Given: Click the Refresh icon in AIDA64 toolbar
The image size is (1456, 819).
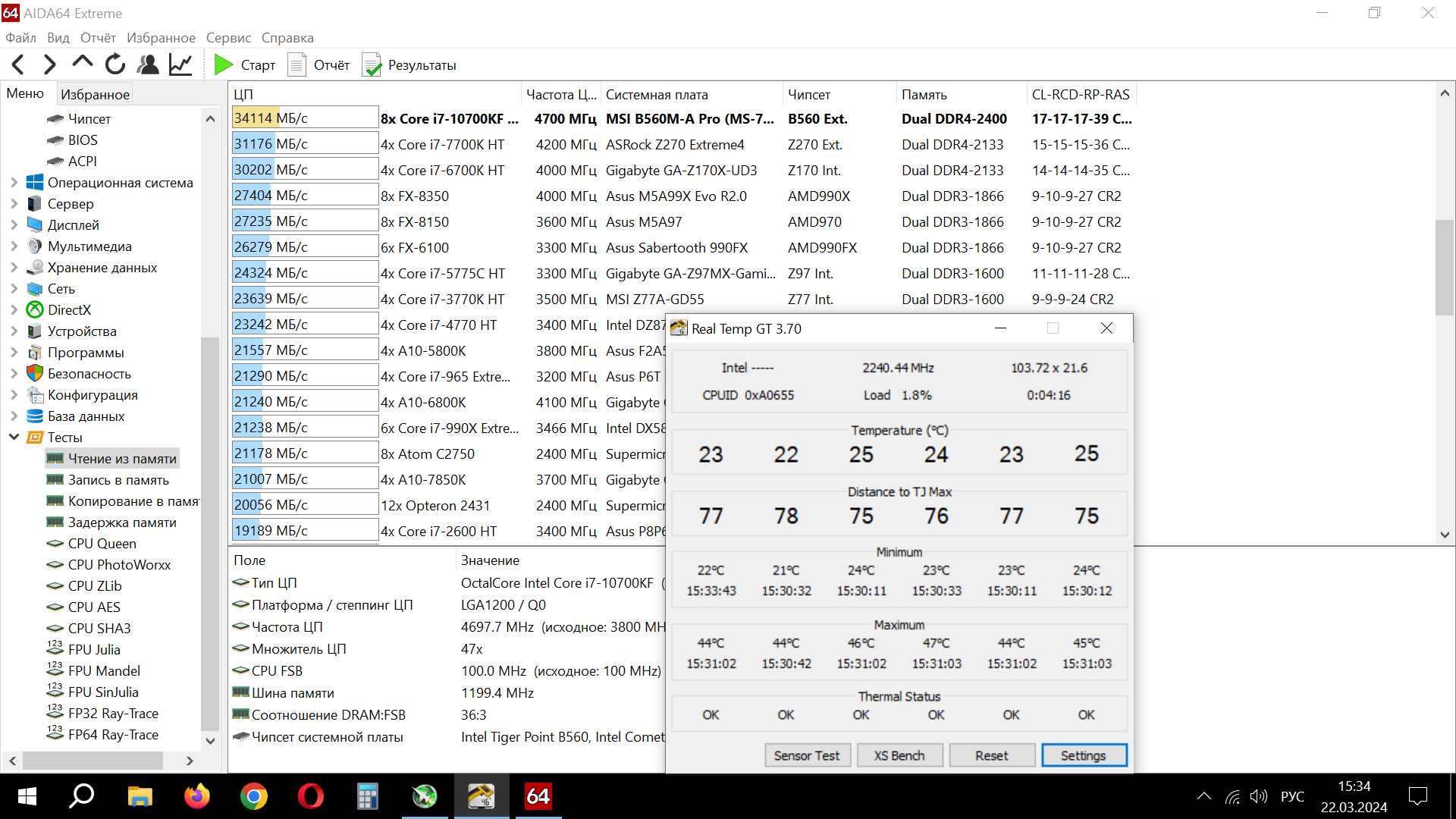Looking at the screenshot, I should 115,65.
